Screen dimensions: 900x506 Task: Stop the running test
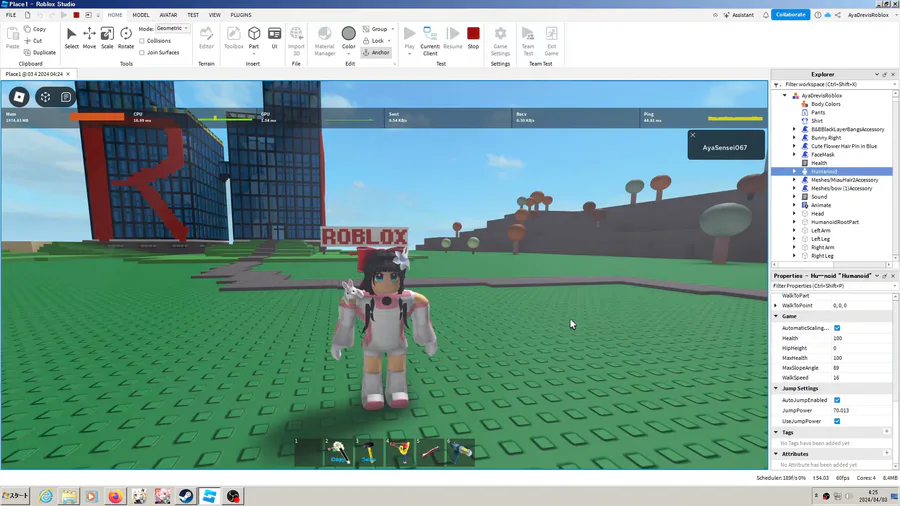coord(473,38)
